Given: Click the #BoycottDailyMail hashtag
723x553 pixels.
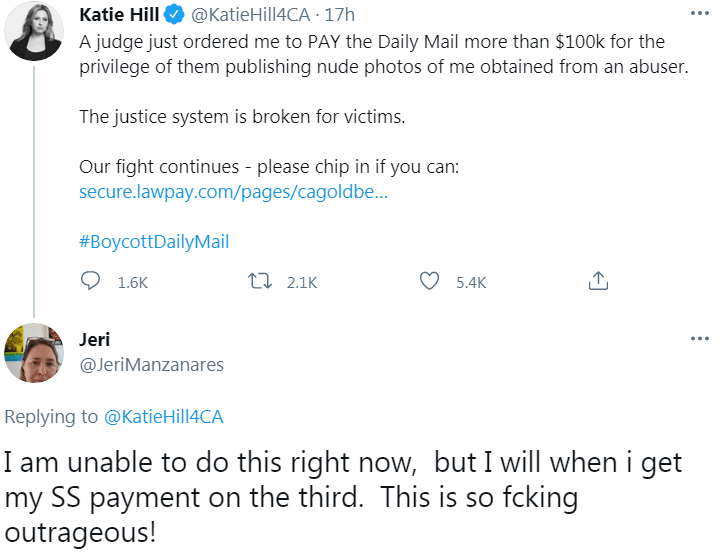Looking at the screenshot, I should (x=154, y=241).
